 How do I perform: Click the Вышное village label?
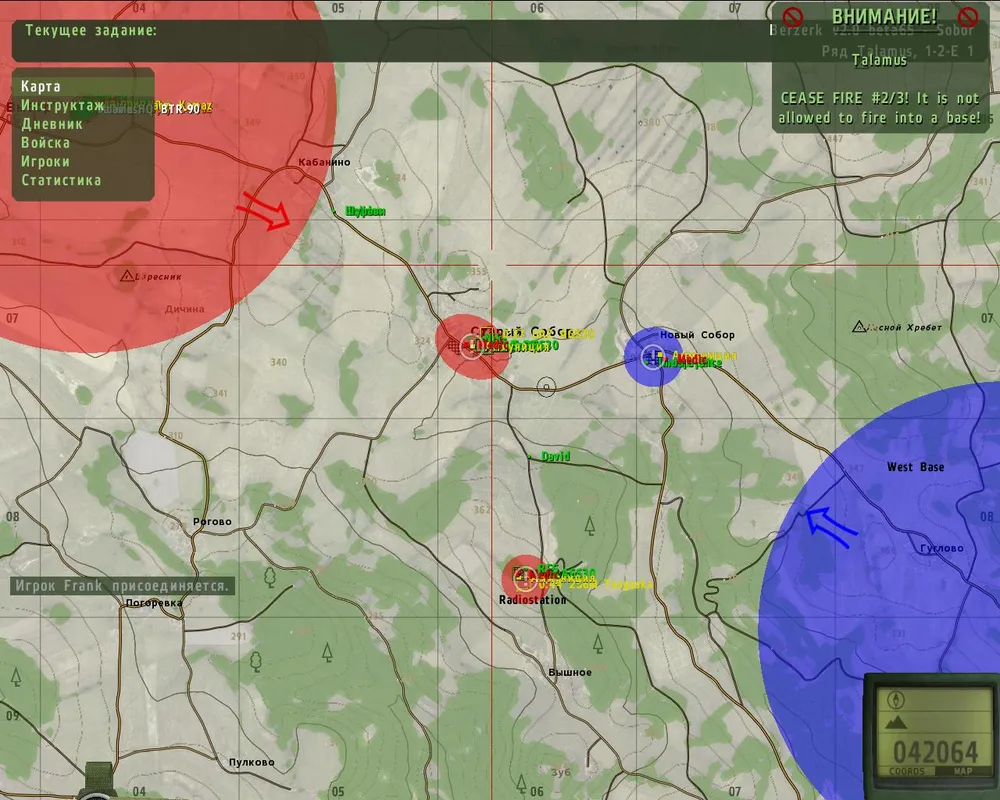[570, 672]
